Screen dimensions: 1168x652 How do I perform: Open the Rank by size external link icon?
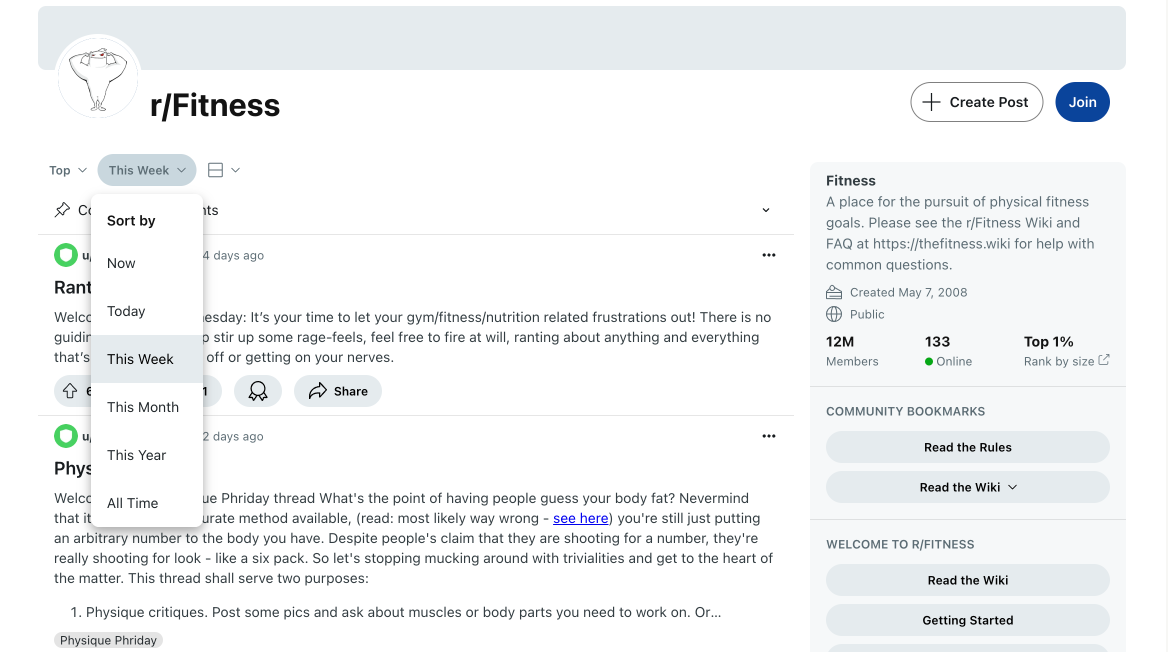[x=1104, y=360]
